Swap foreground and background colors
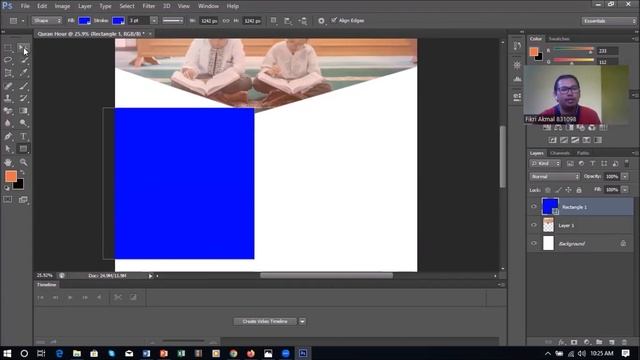This screenshot has height=360, width=640. (x=22, y=173)
